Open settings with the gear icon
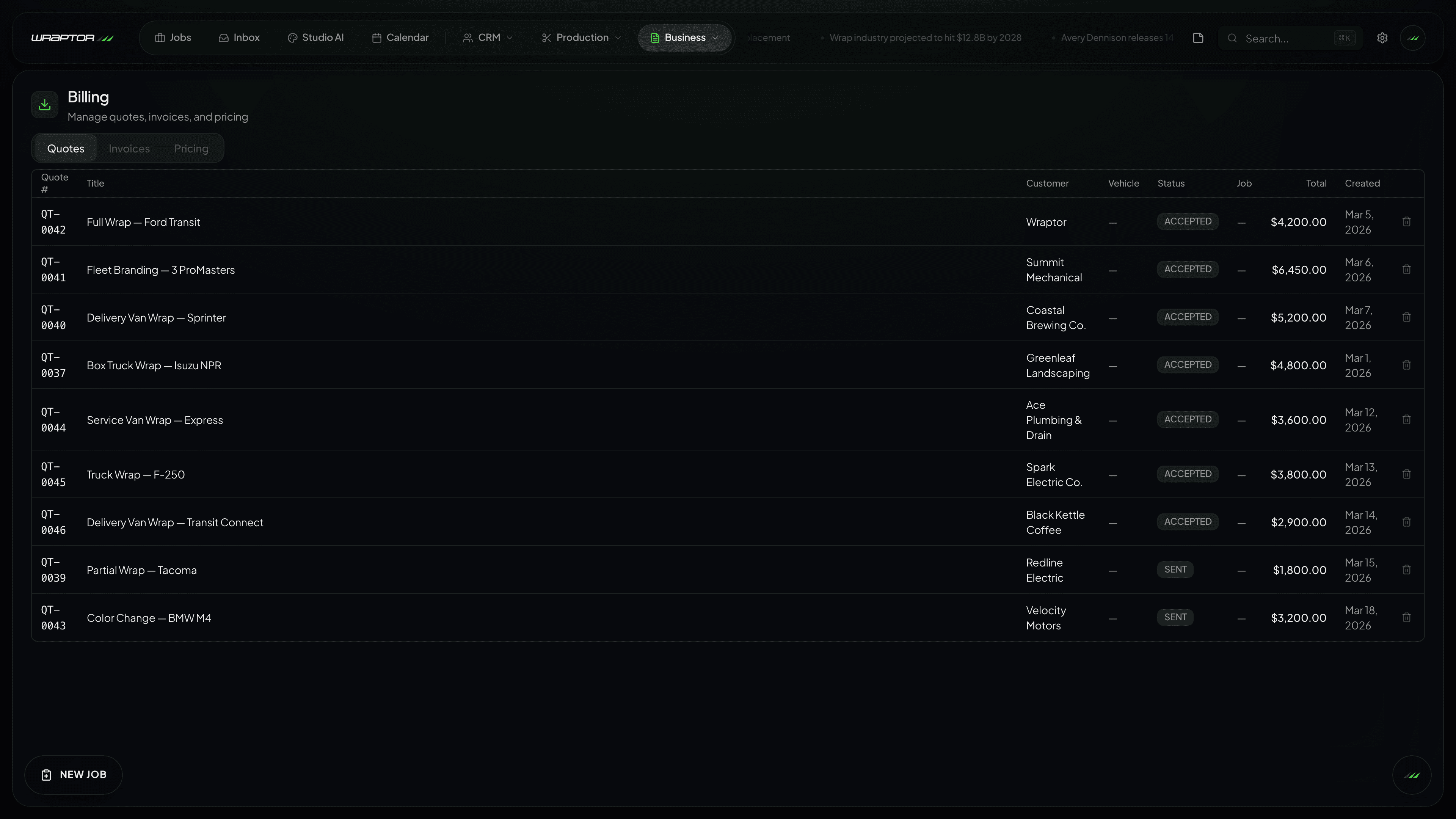 coord(1382,38)
